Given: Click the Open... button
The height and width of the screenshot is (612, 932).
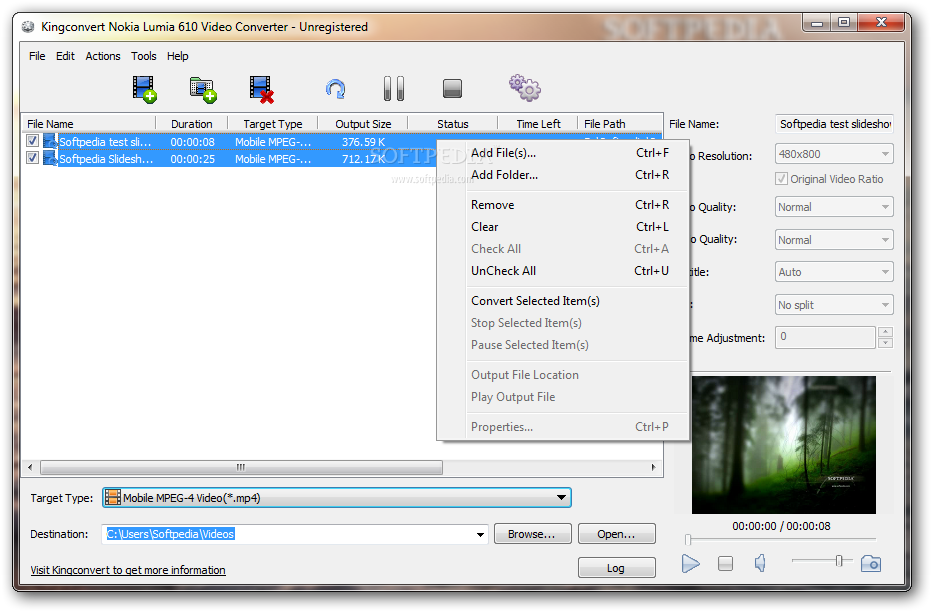Looking at the screenshot, I should pos(616,534).
